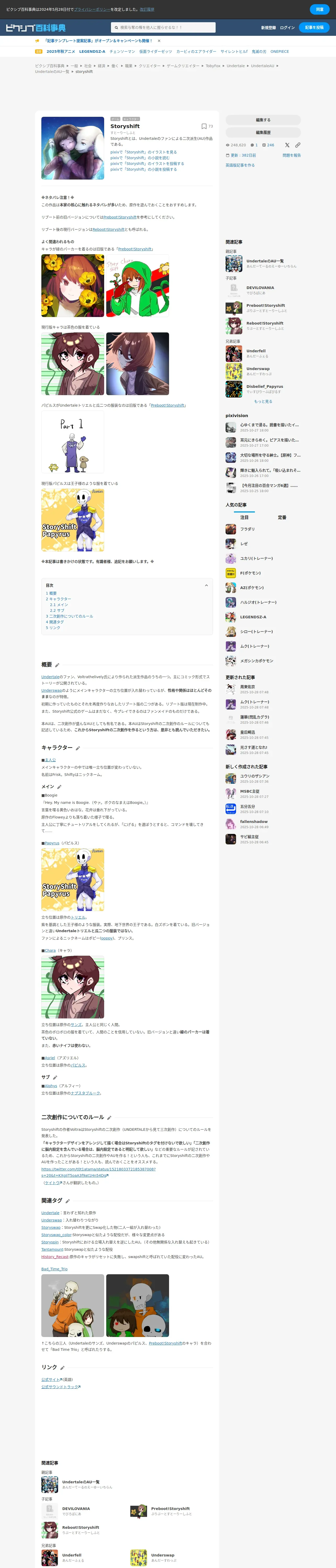This screenshot has height=1568, width=336.
Task: Click the Pixiv Encyclopedia logo
Action: pos(36,28)
